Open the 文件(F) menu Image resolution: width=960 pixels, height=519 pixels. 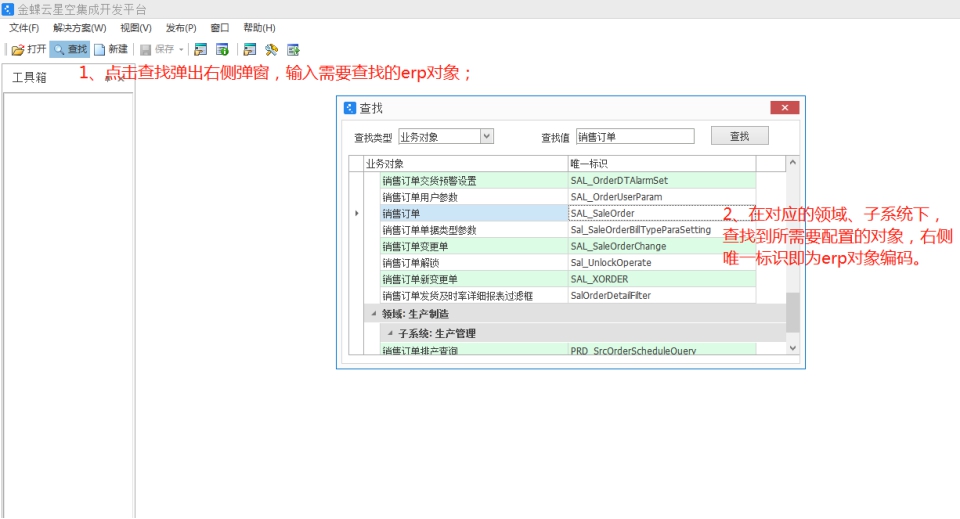click(x=24, y=28)
